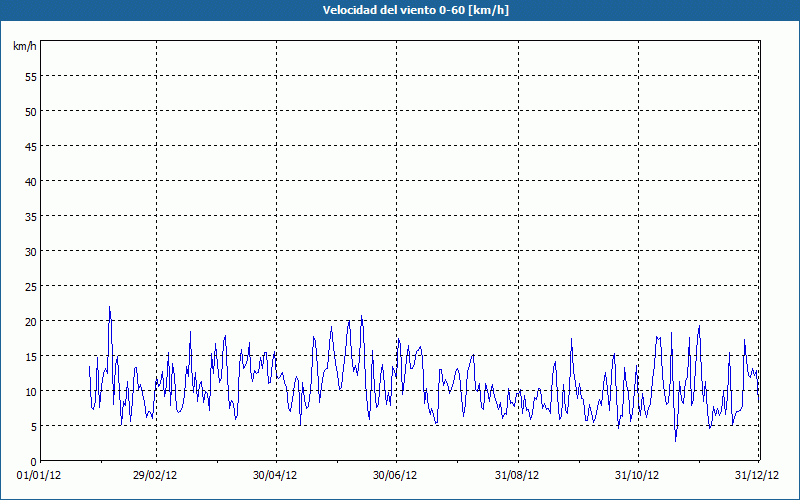The width and height of the screenshot is (800, 500).
Task: Click the y-axis value 0
Action: [34, 462]
